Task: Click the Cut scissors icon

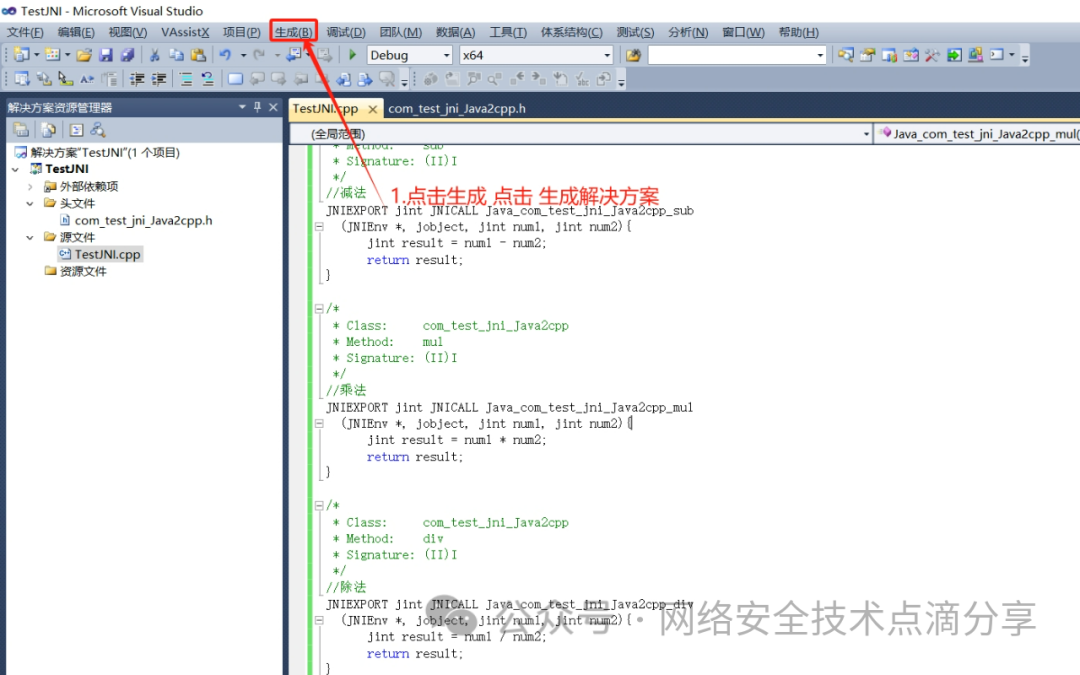Action: (154, 55)
